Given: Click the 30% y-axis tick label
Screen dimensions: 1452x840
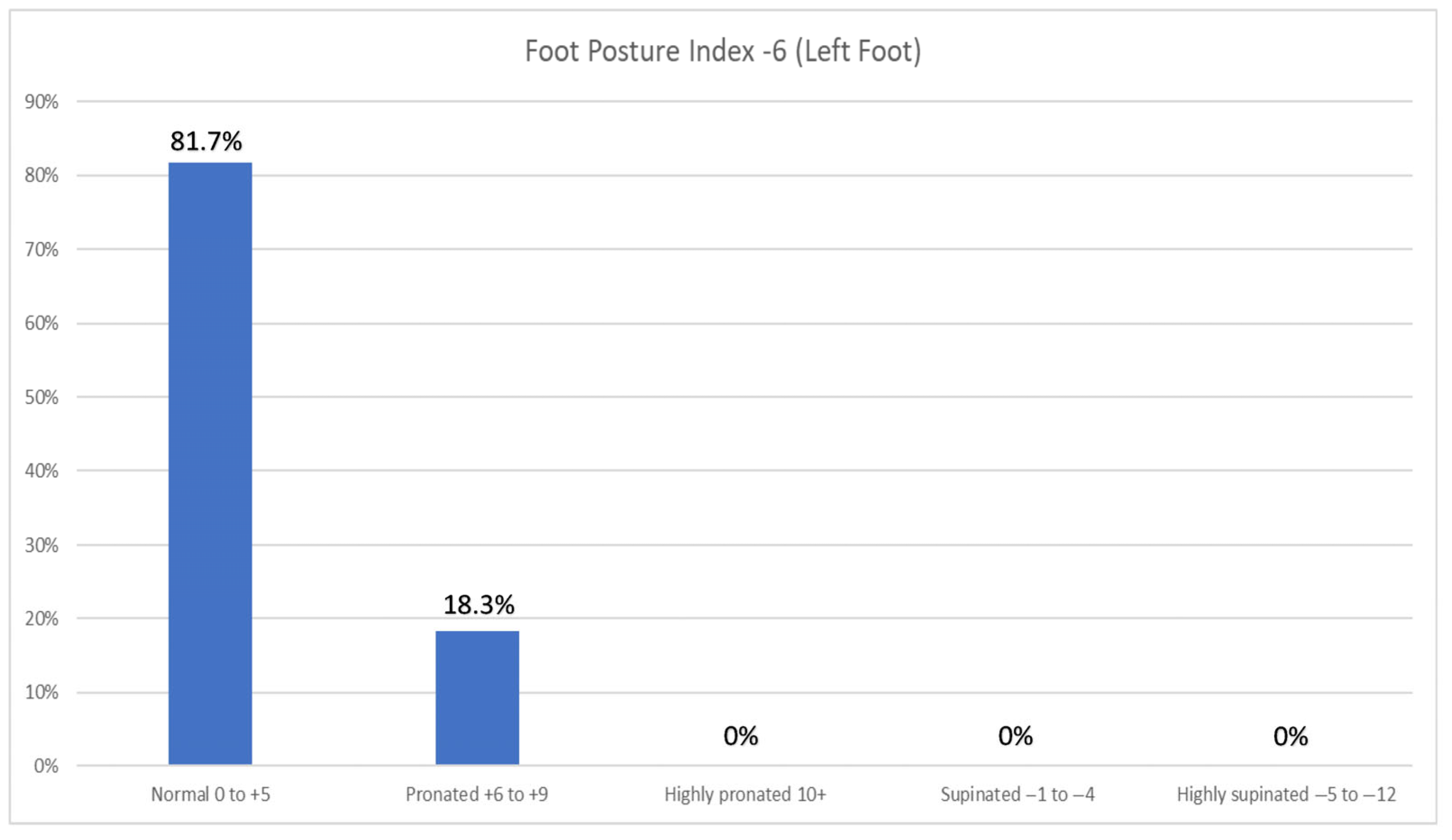Looking at the screenshot, I should click(x=41, y=545).
